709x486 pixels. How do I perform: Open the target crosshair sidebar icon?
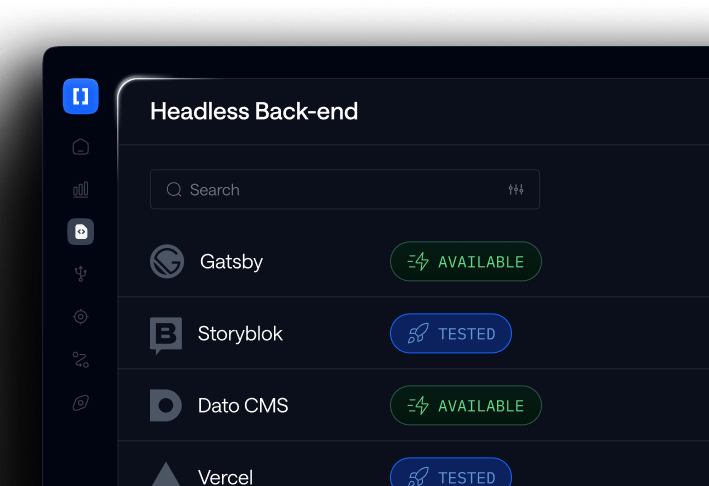(80, 316)
